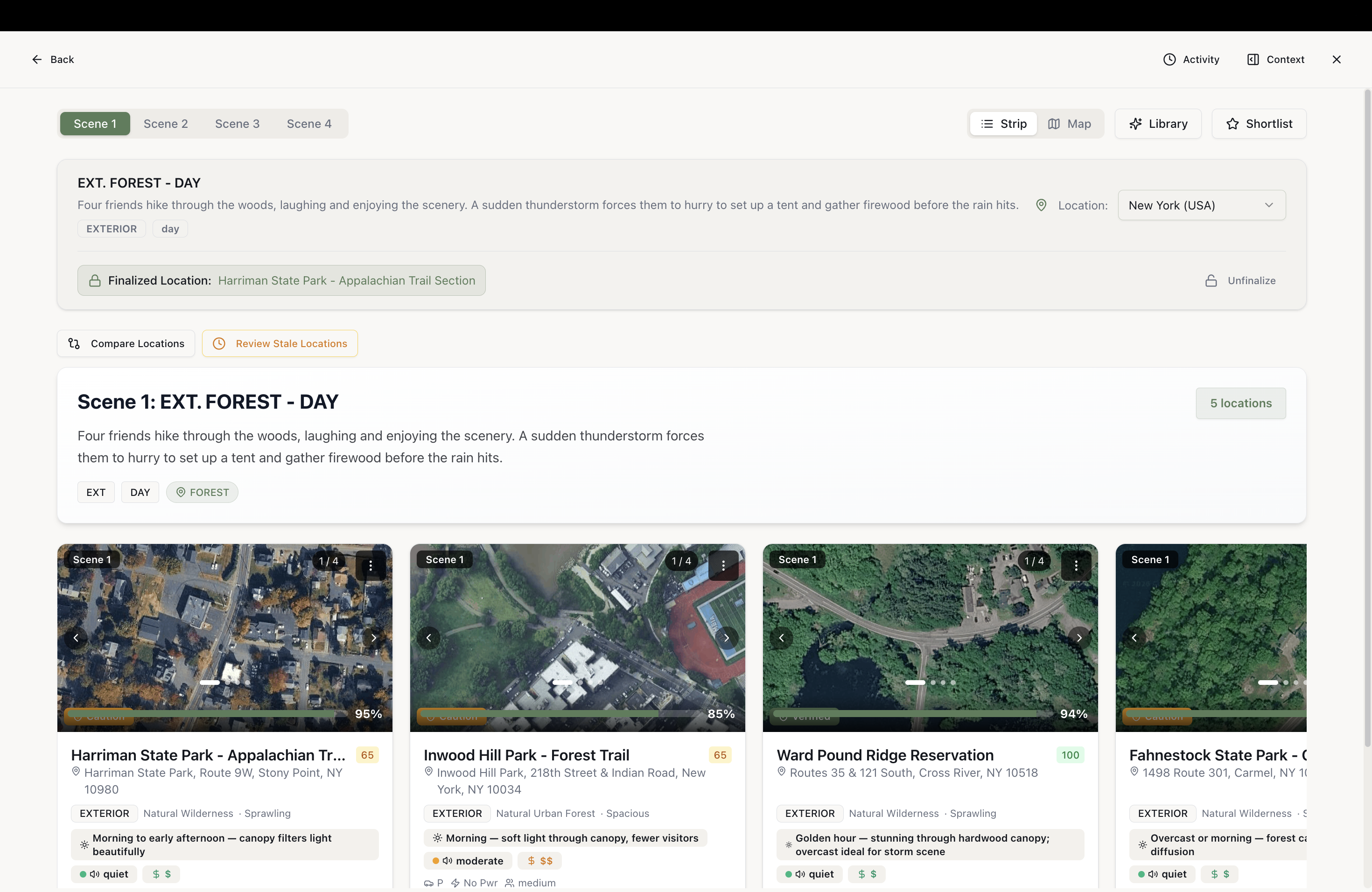Open the Context panel
Image resolution: width=1372 pixels, height=892 pixels.
[x=1275, y=59]
